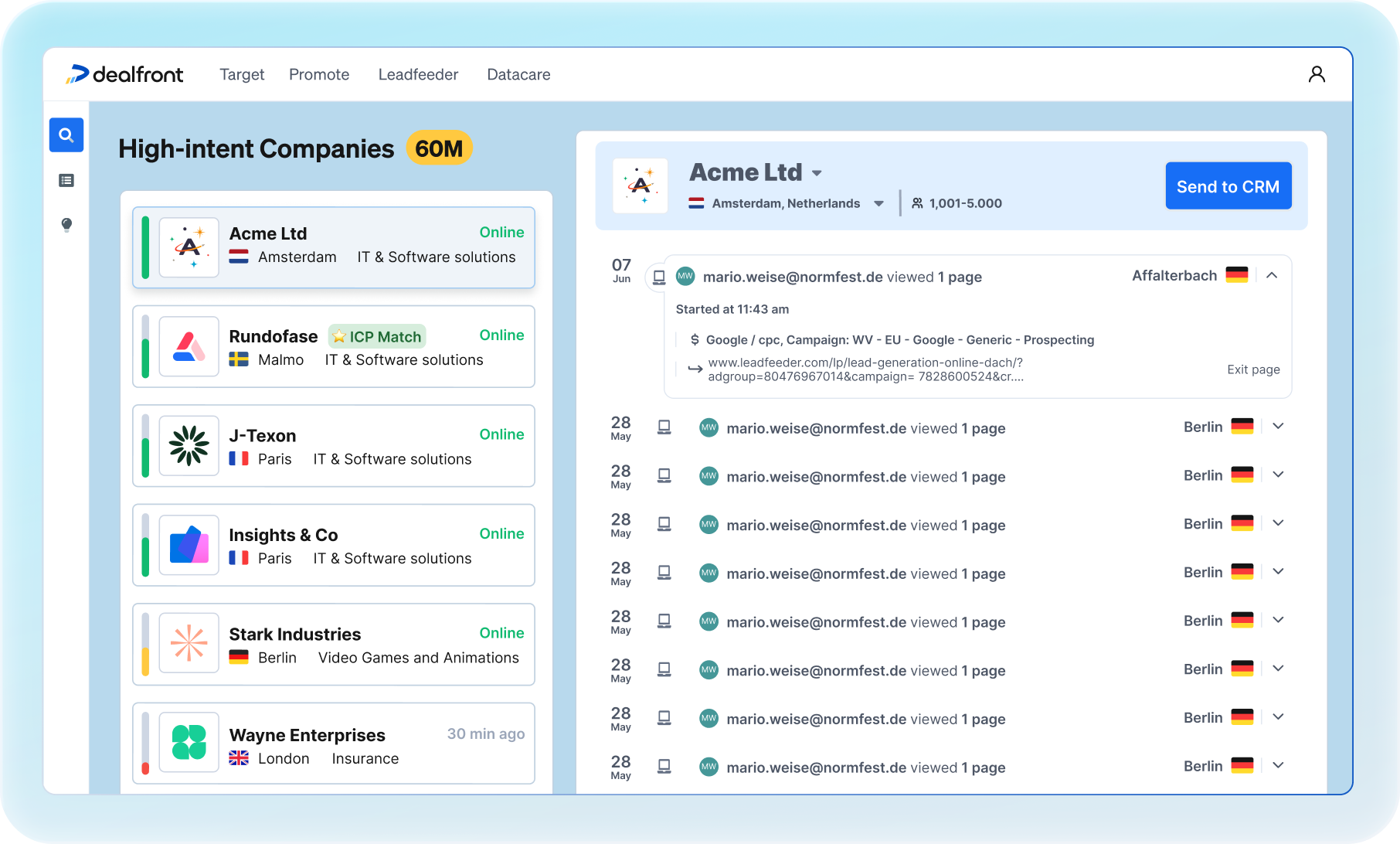The image size is (1400, 844).
Task: Click the Acme Ltd logo in company list
Action: click(x=189, y=247)
